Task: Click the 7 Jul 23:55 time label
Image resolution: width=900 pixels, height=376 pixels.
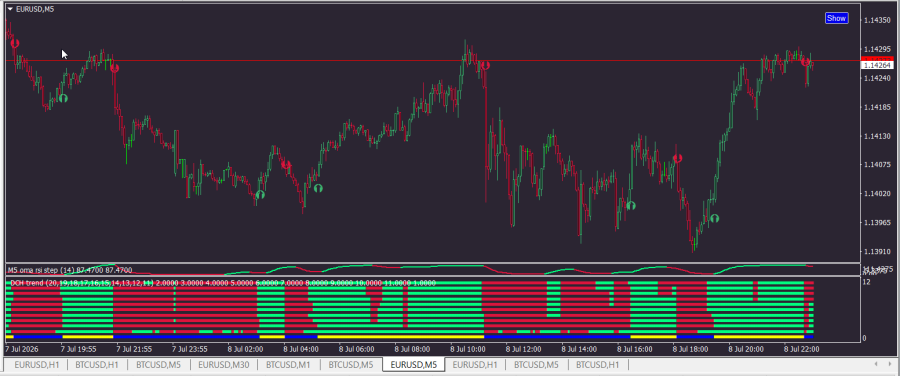Action: (x=190, y=349)
